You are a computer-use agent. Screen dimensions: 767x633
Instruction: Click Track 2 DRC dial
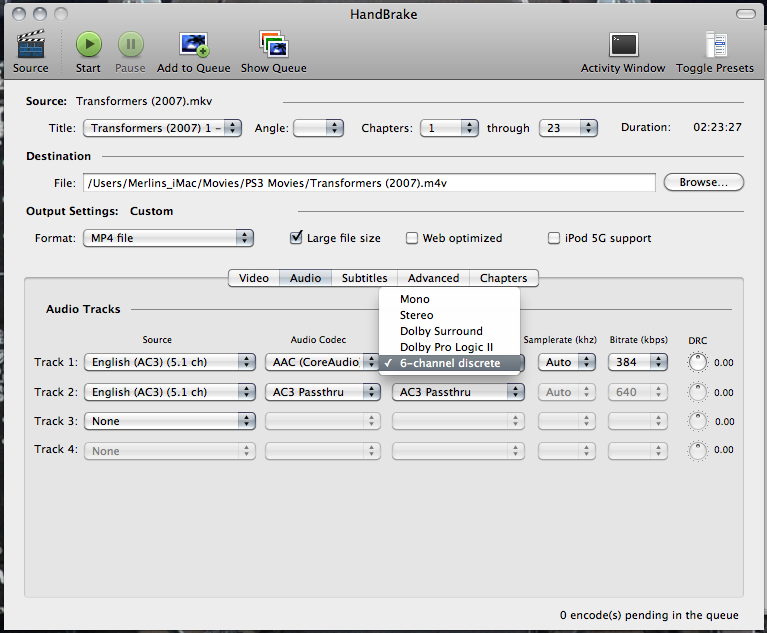tap(698, 392)
